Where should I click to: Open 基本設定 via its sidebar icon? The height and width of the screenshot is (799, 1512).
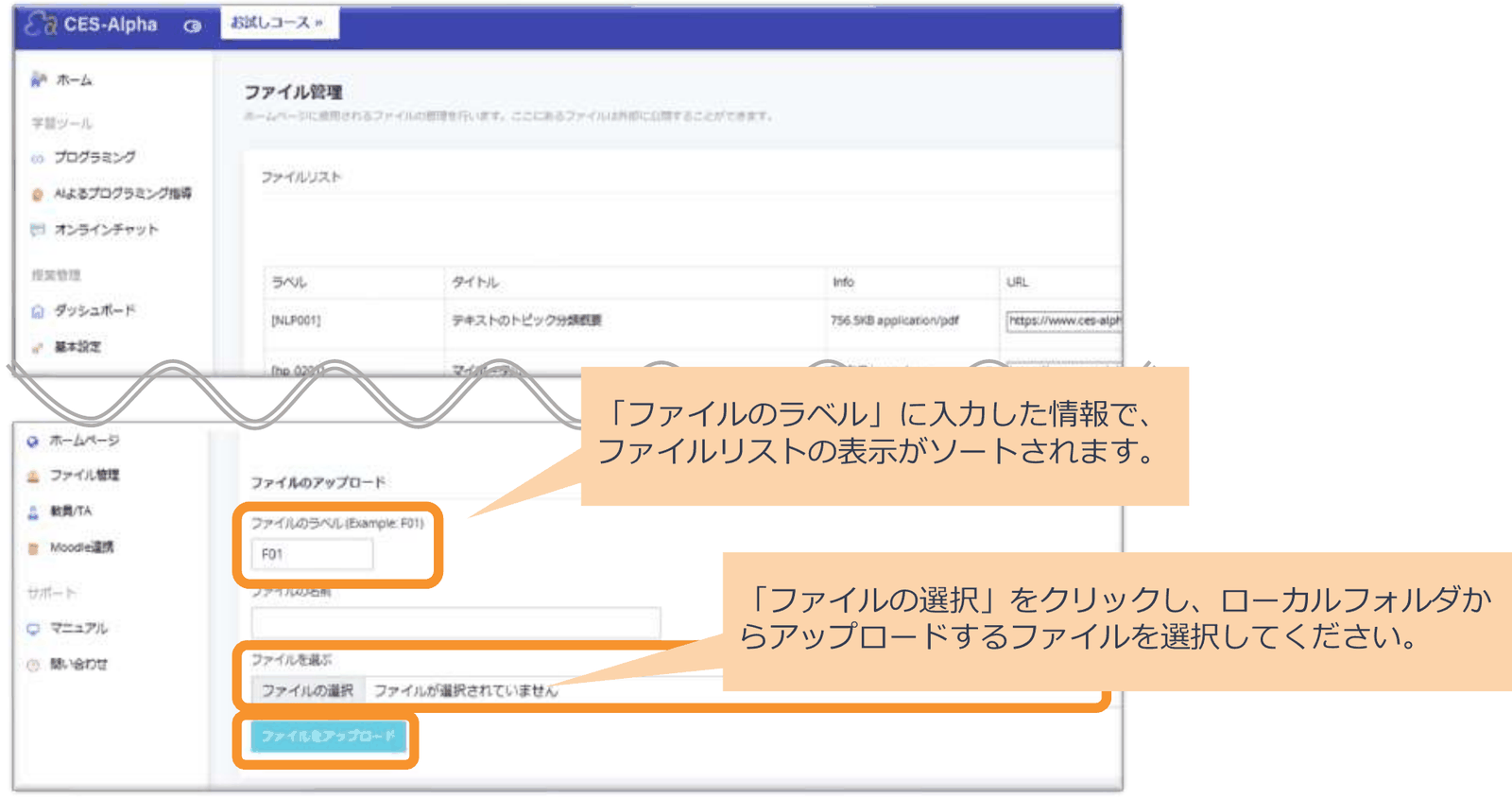pos(38,347)
